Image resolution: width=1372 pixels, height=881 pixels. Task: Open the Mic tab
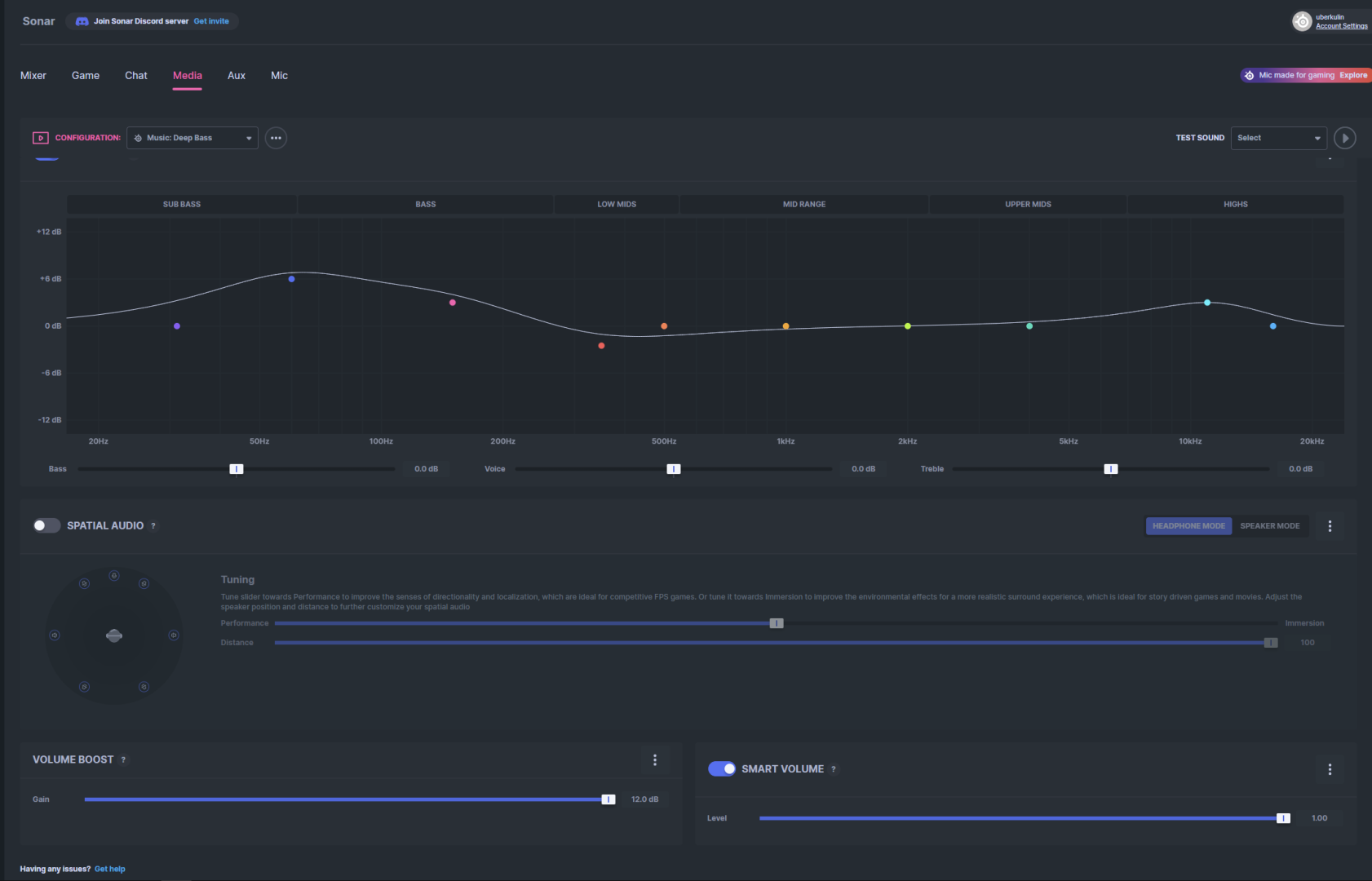tap(279, 76)
